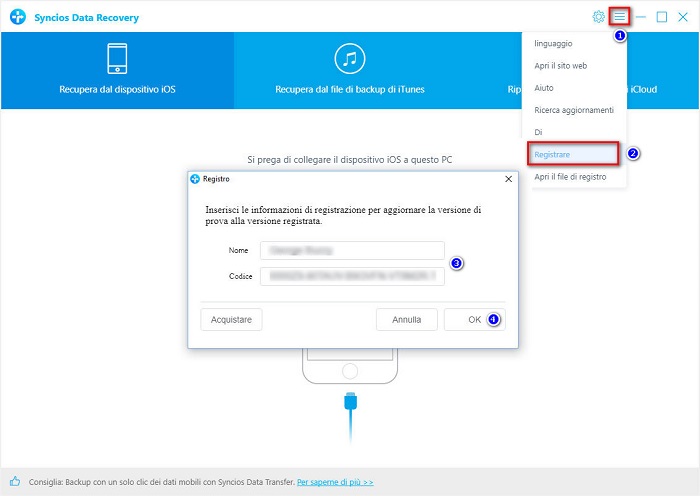Click the thumbs-up recommendation icon
The image size is (700, 496).
[x=15, y=481]
